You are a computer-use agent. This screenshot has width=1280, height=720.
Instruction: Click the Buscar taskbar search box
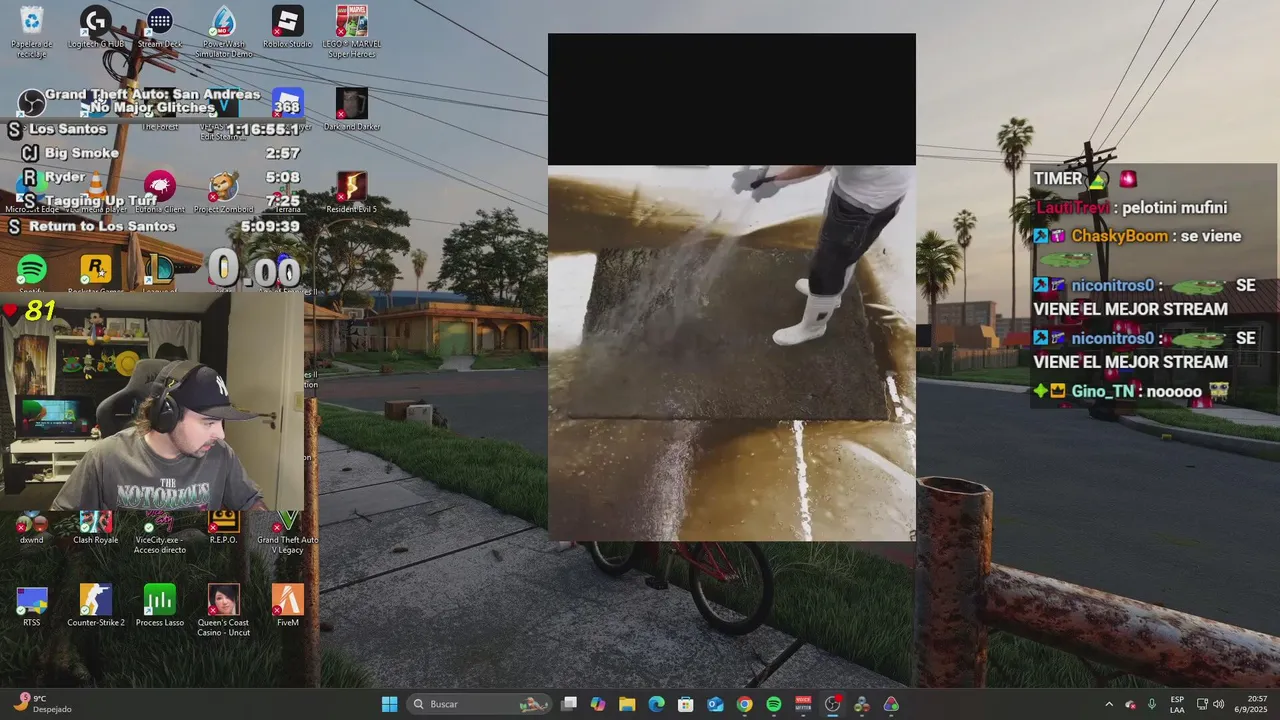(480, 704)
